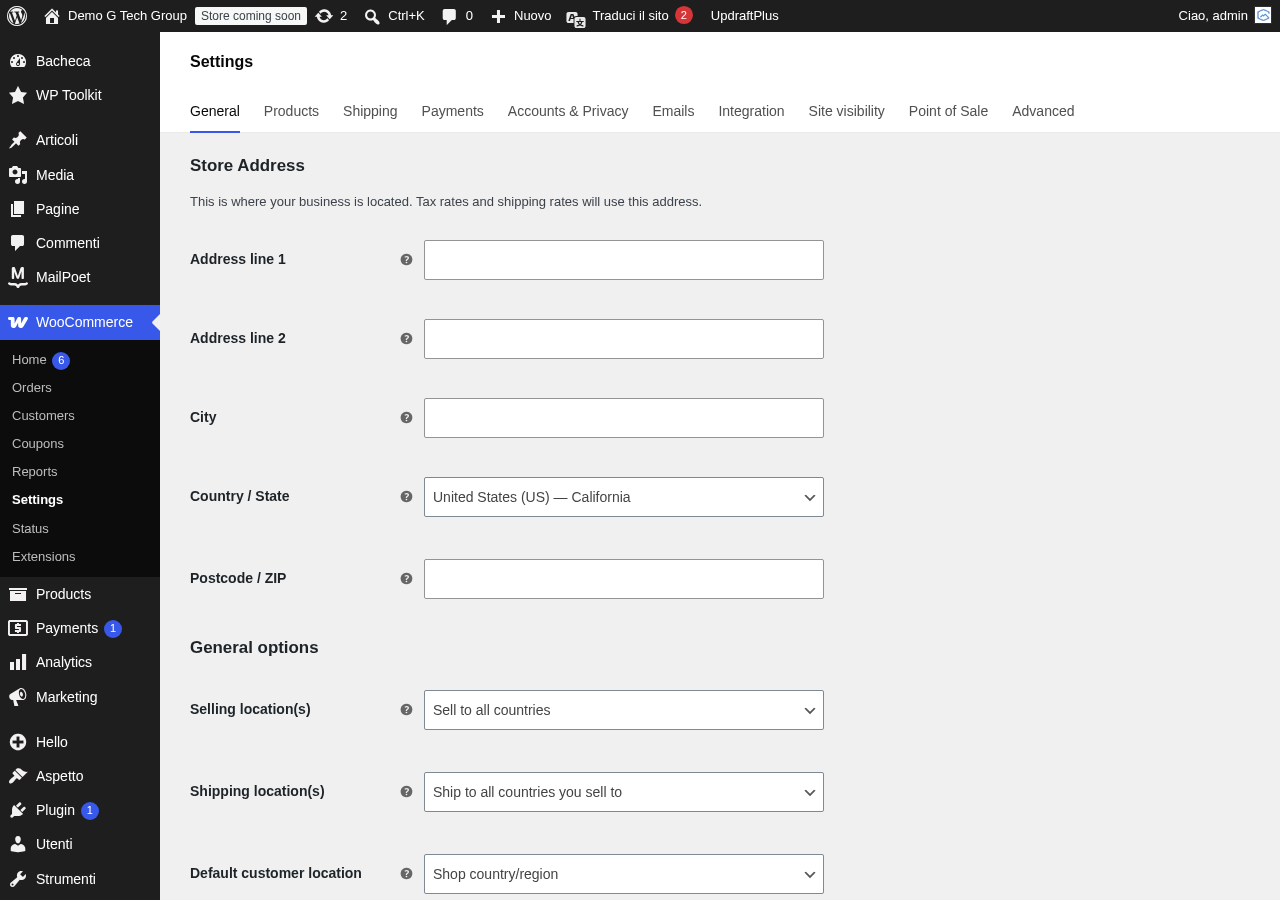1280x900 pixels.
Task: Open the Integration settings tab
Action: 751,111
